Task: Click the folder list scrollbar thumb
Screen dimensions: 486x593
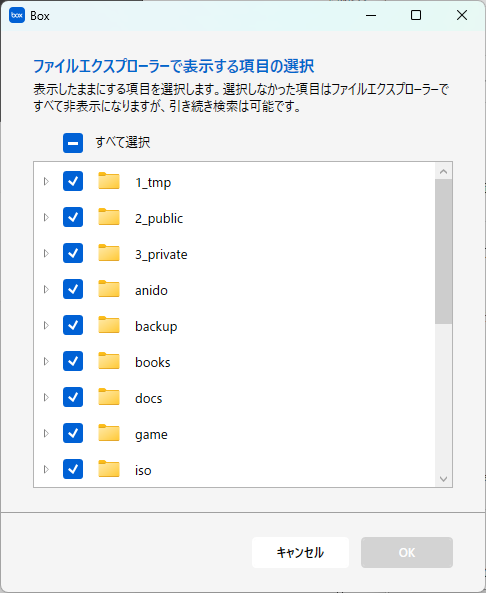Action: tap(444, 251)
